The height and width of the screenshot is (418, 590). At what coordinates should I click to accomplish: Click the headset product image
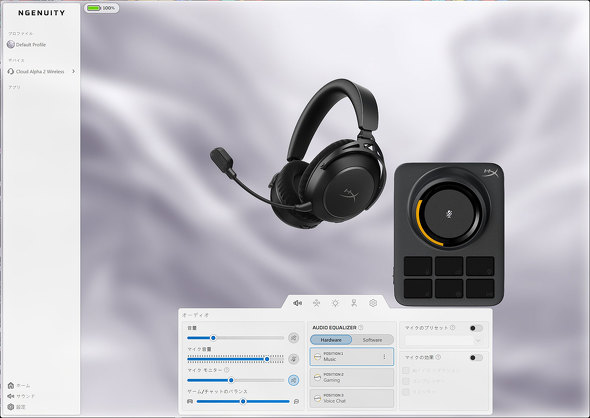click(299, 154)
